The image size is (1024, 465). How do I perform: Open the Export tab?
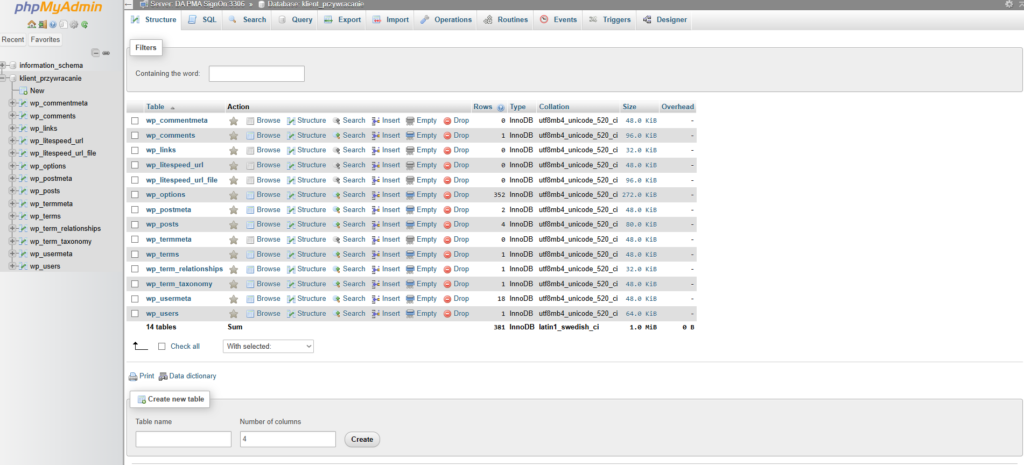[x=343, y=19]
